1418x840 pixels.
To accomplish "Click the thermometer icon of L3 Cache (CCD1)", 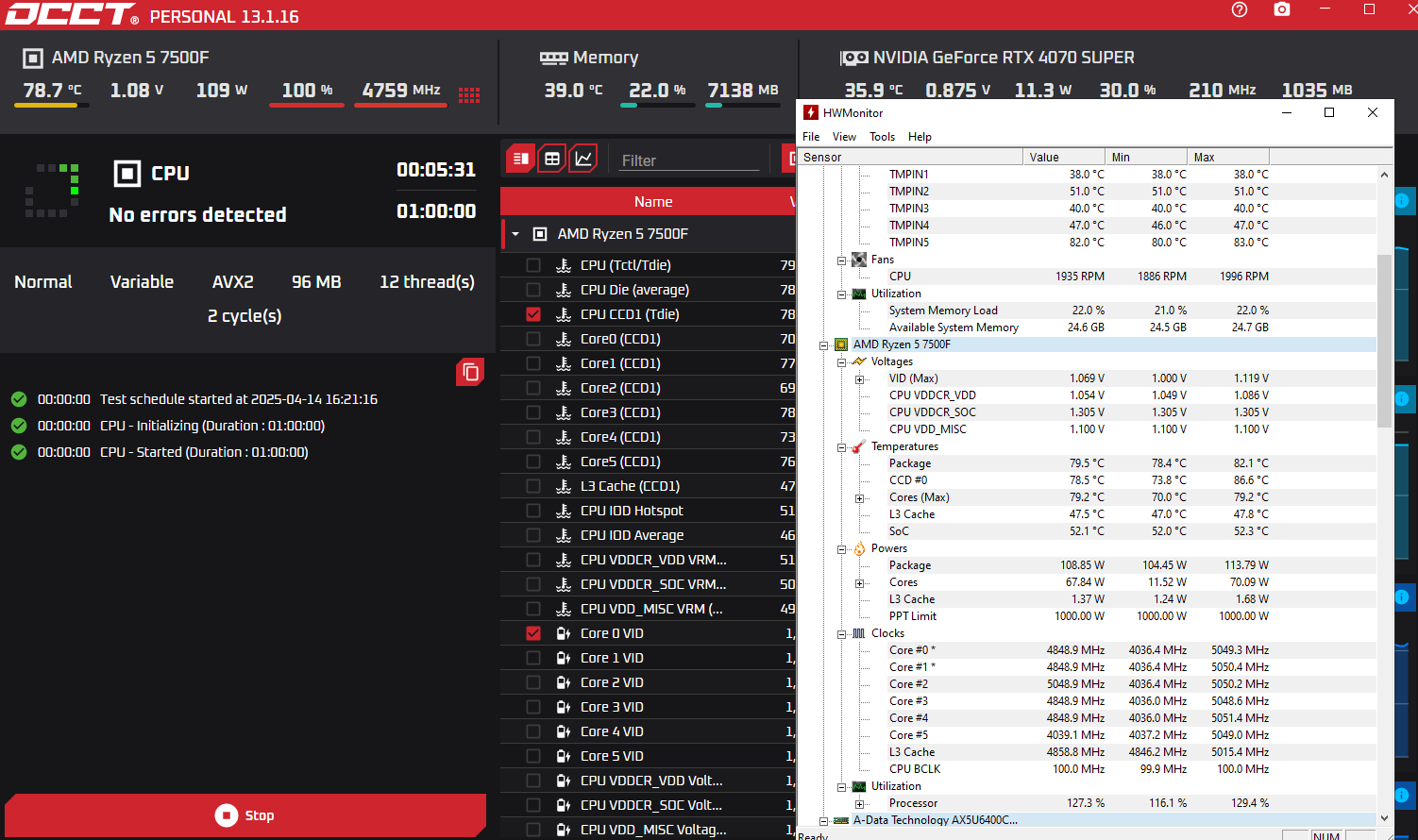I will pyautogui.click(x=564, y=486).
